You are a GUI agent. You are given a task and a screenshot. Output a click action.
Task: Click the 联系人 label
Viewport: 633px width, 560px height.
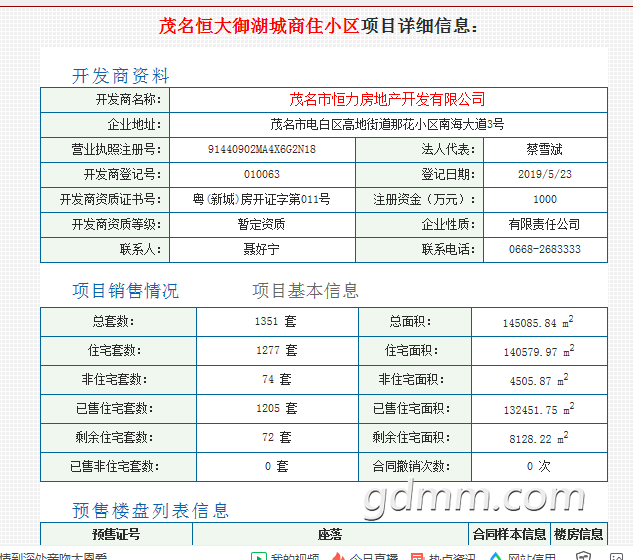[140, 250]
